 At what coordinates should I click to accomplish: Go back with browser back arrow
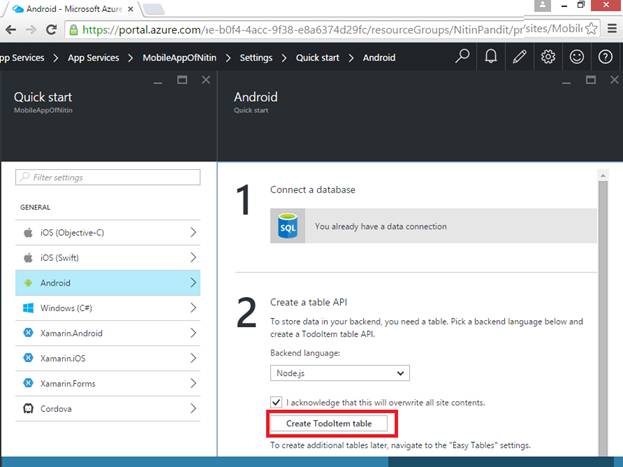click(x=11, y=29)
